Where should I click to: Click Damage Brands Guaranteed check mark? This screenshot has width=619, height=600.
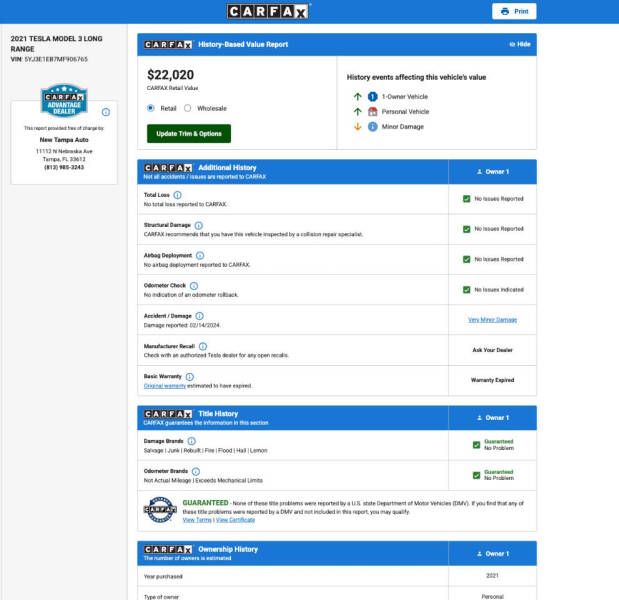click(476, 445)
